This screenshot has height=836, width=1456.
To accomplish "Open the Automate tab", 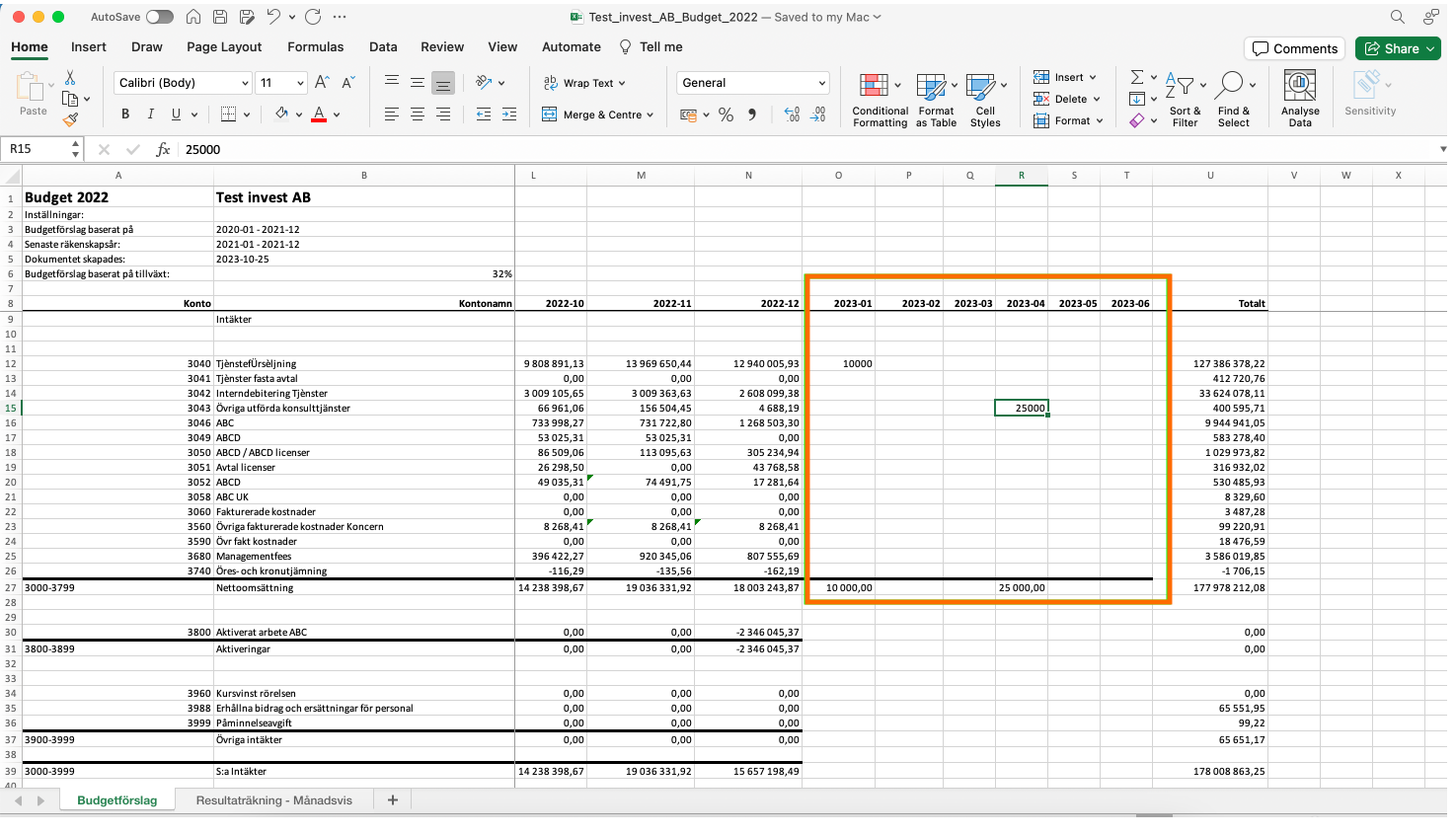I will (572, 46).
